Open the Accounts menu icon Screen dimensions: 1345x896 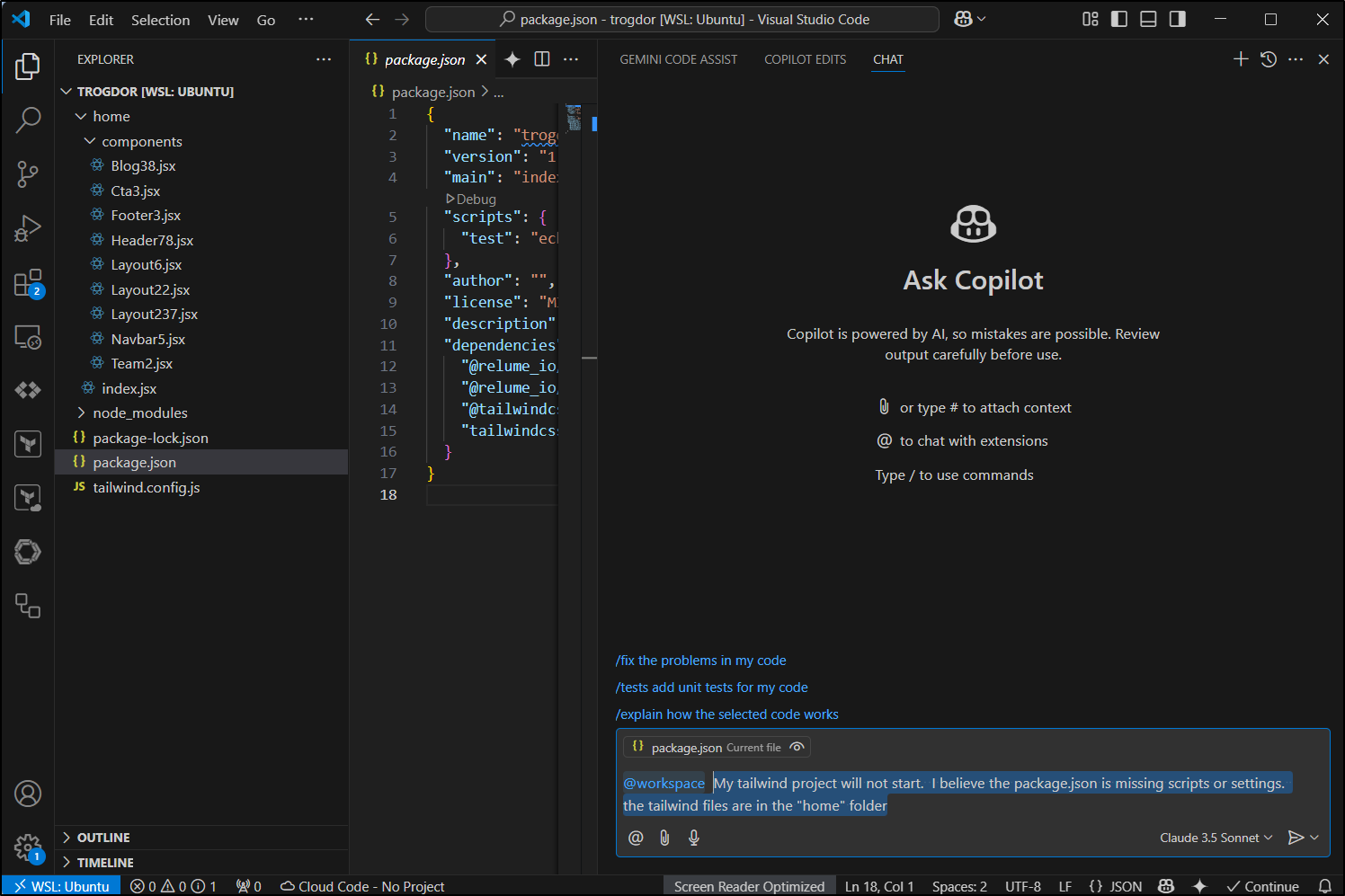click(28, 794)
